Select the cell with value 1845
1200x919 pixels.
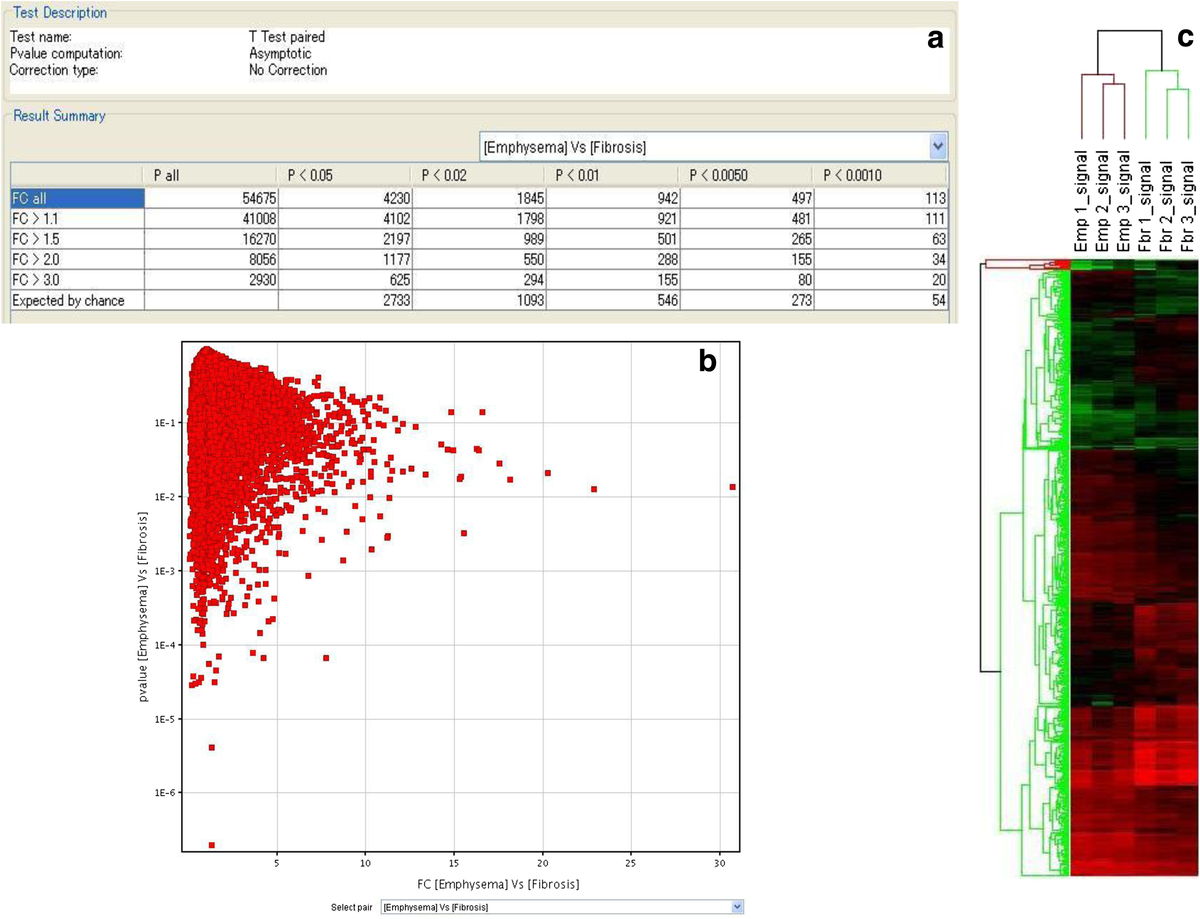479,197
